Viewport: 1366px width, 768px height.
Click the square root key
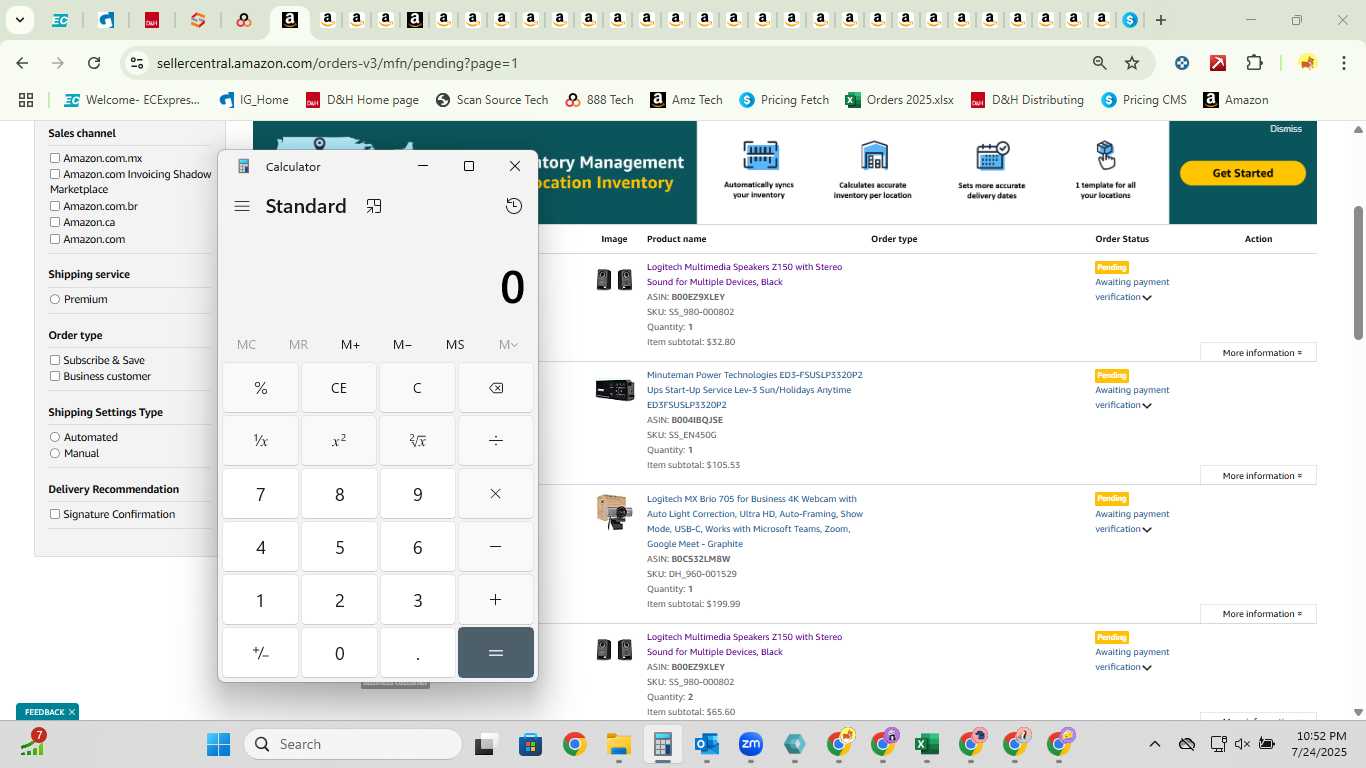tap(417, 441)
